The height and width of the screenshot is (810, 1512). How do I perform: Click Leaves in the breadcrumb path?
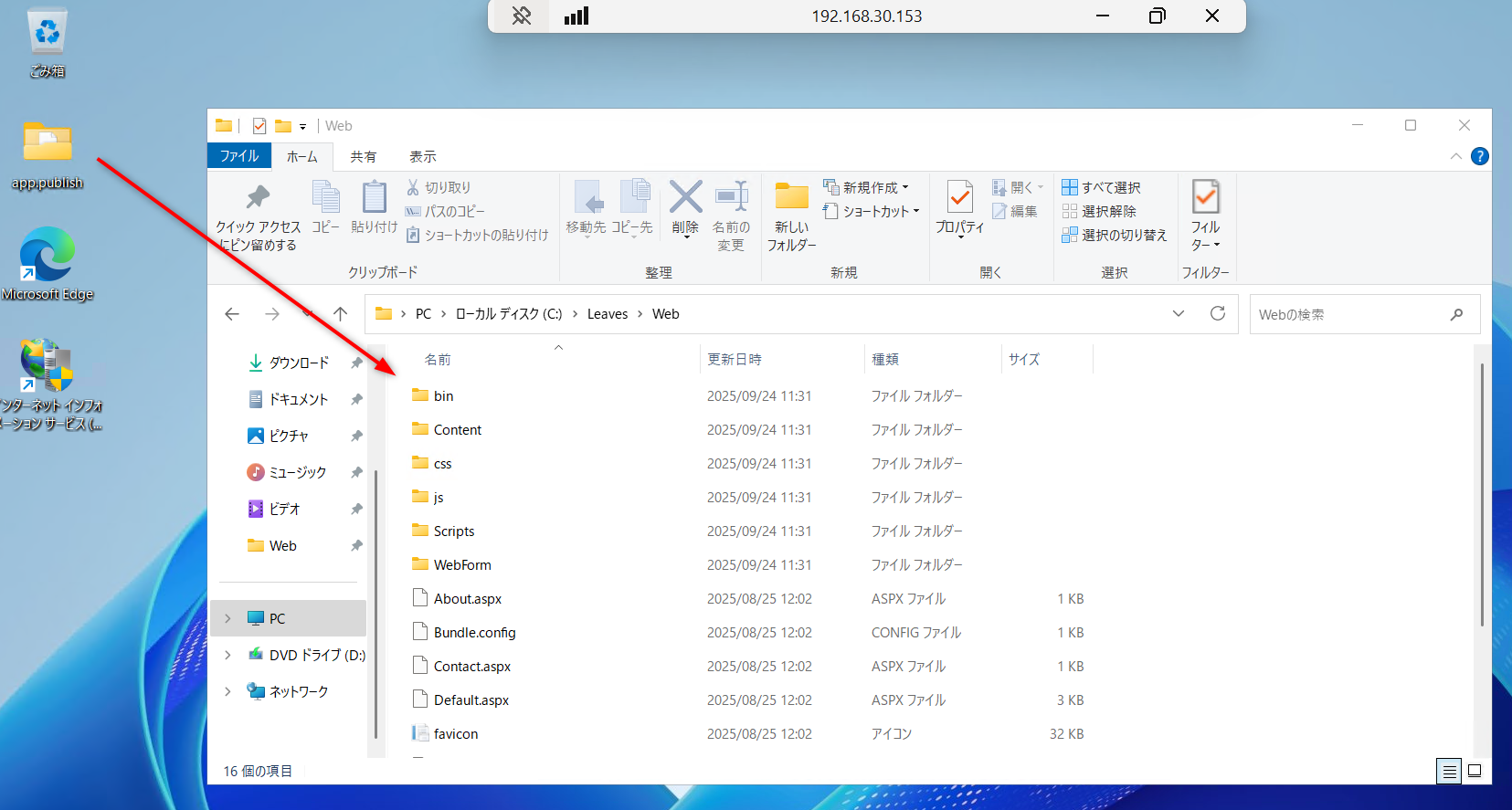coord(607,314)
